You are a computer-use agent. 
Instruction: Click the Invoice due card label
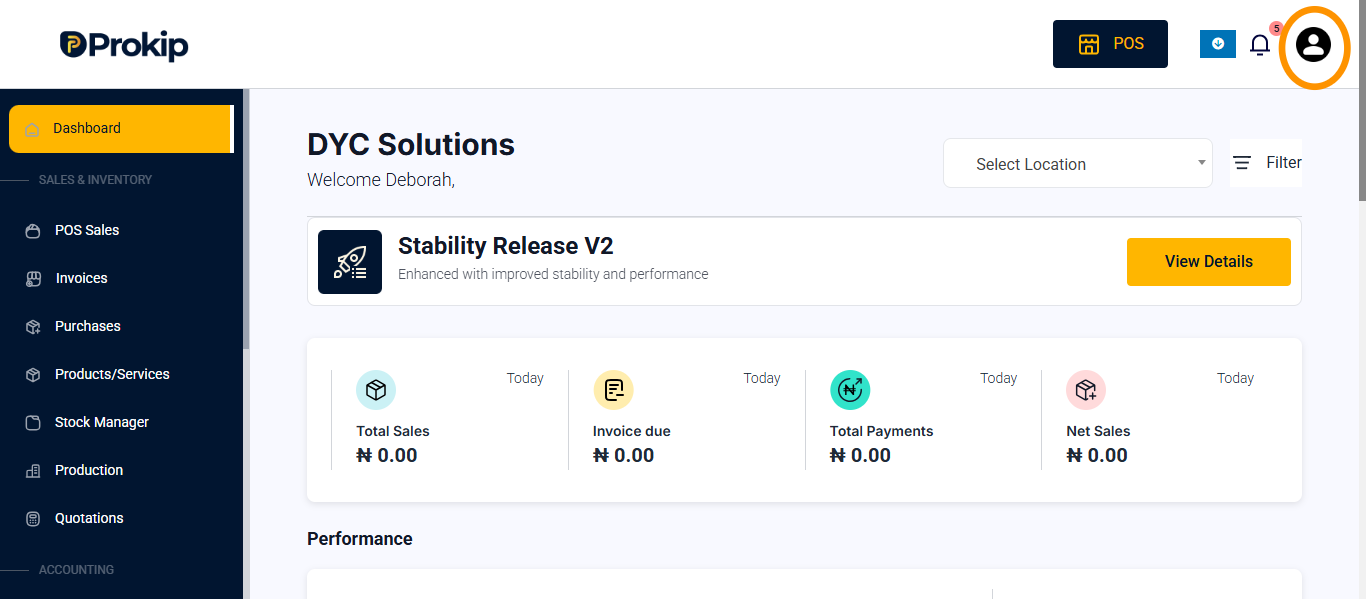pos(632,431)
